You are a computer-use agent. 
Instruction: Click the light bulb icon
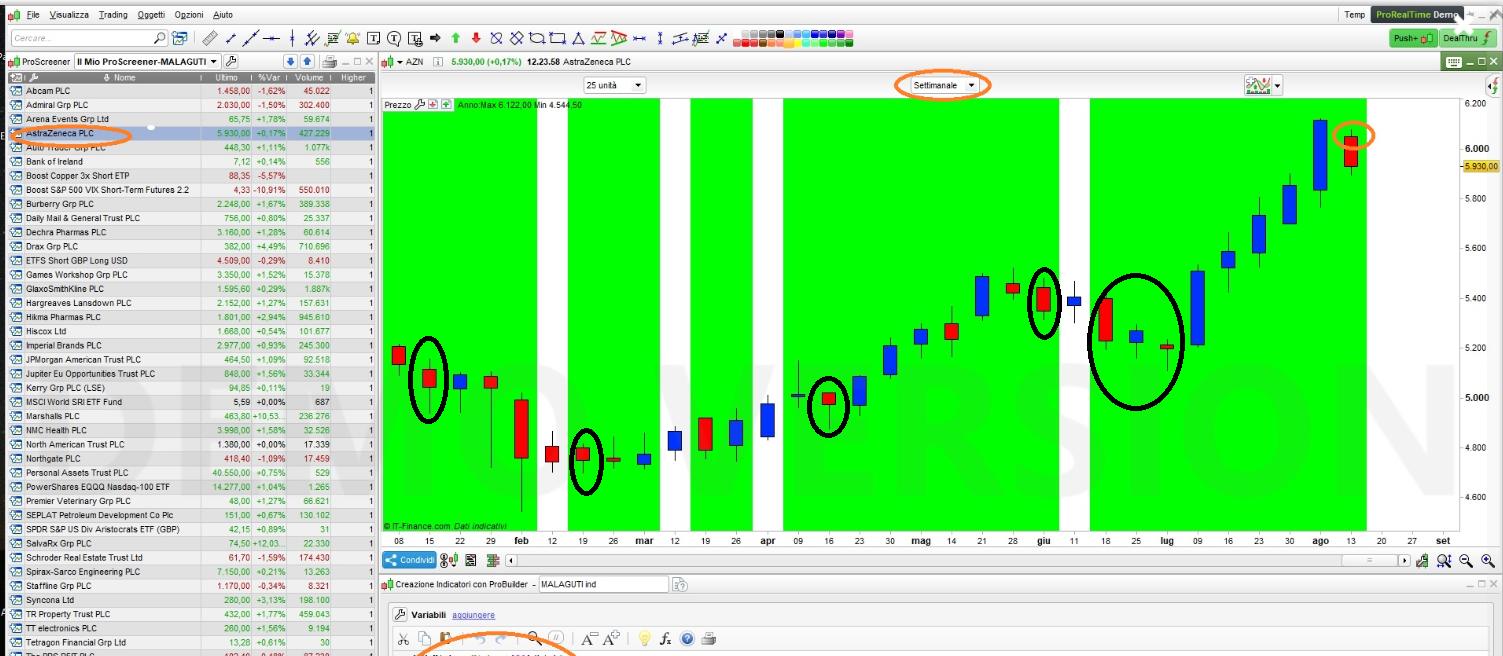644,638
